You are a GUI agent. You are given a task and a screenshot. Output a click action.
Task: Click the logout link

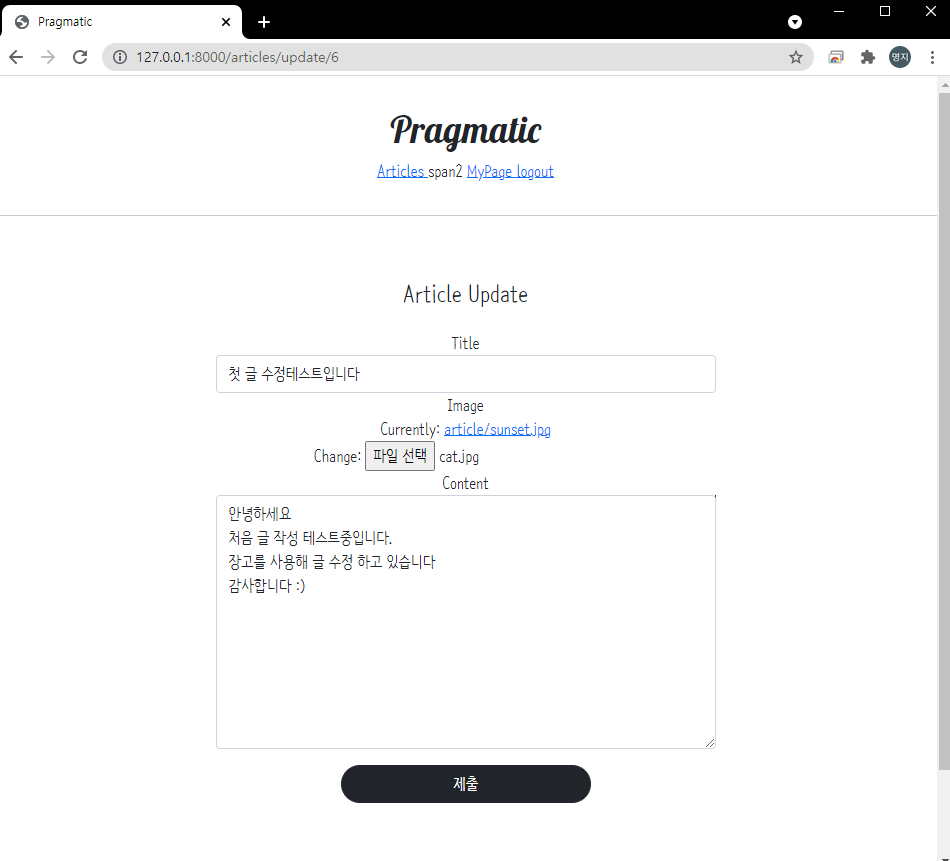535,171
